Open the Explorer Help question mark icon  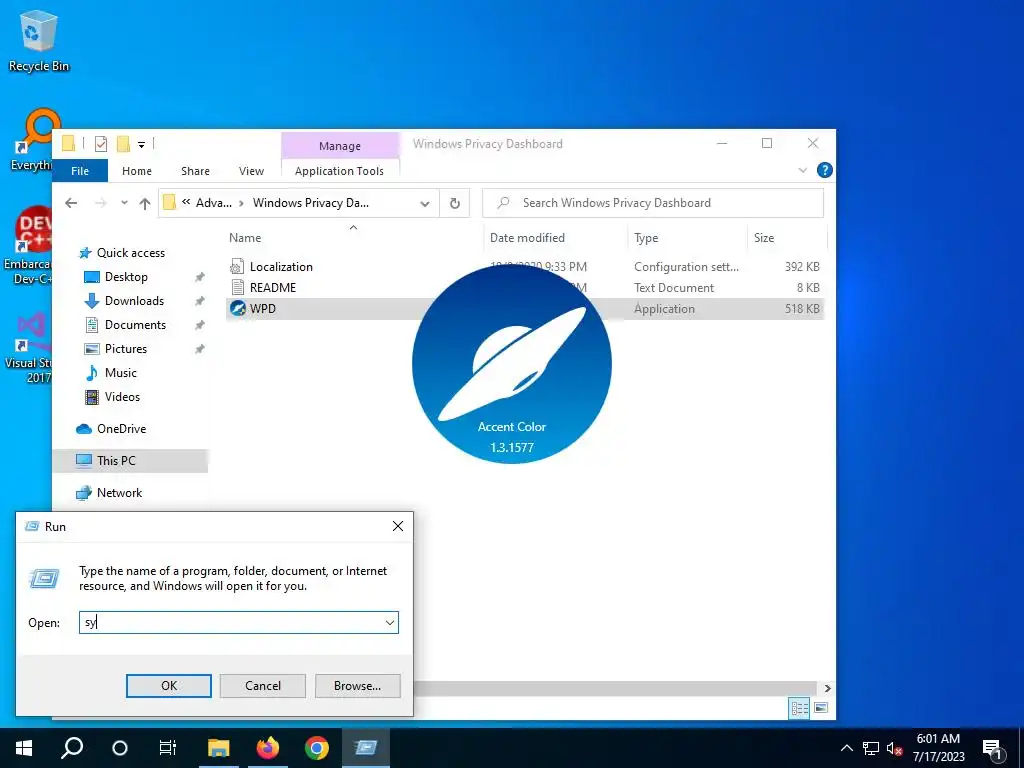point(825,170)
